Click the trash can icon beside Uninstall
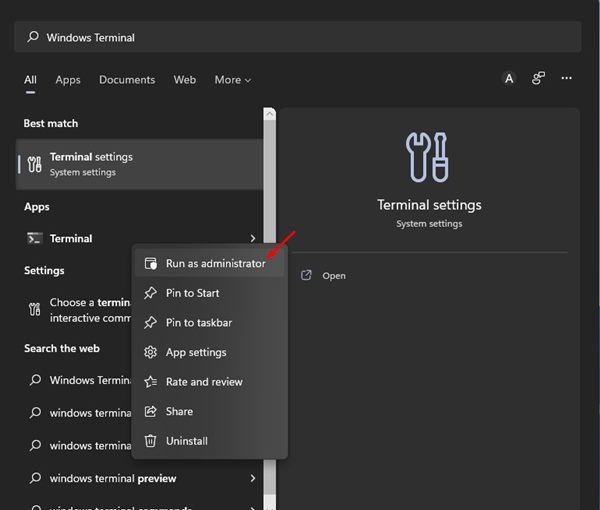The width and height of the screenshot is (600, 510). pyautogui.click(x=150, y=441)
